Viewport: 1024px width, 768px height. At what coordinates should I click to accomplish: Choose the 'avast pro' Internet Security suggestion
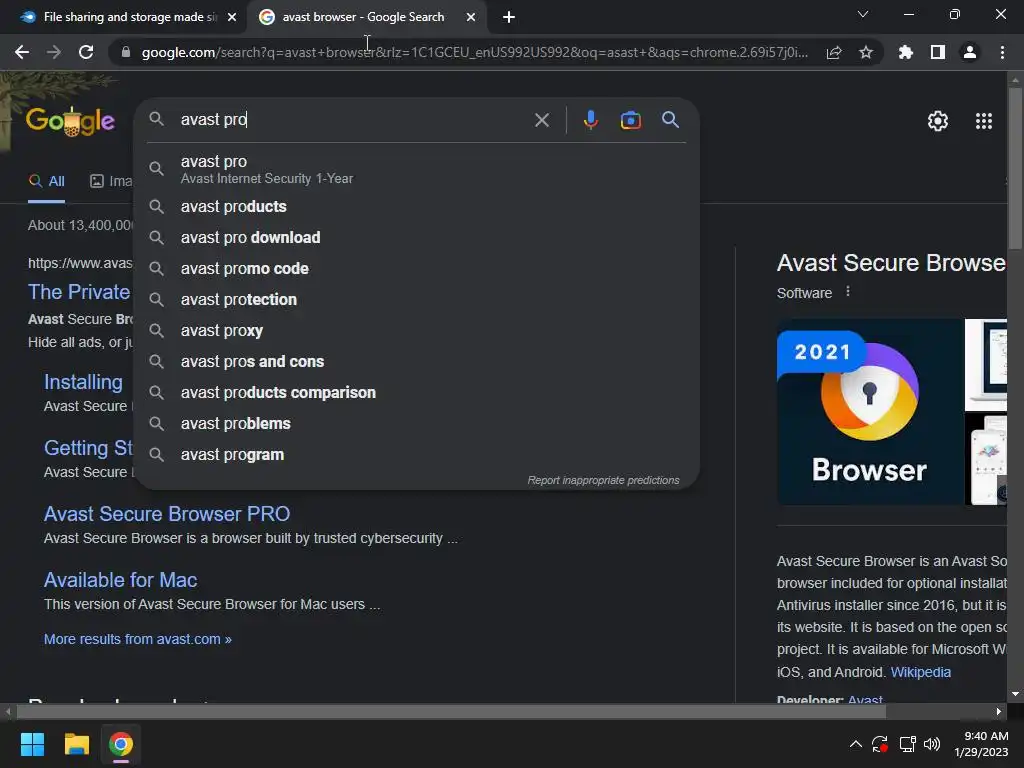point(416,169)
